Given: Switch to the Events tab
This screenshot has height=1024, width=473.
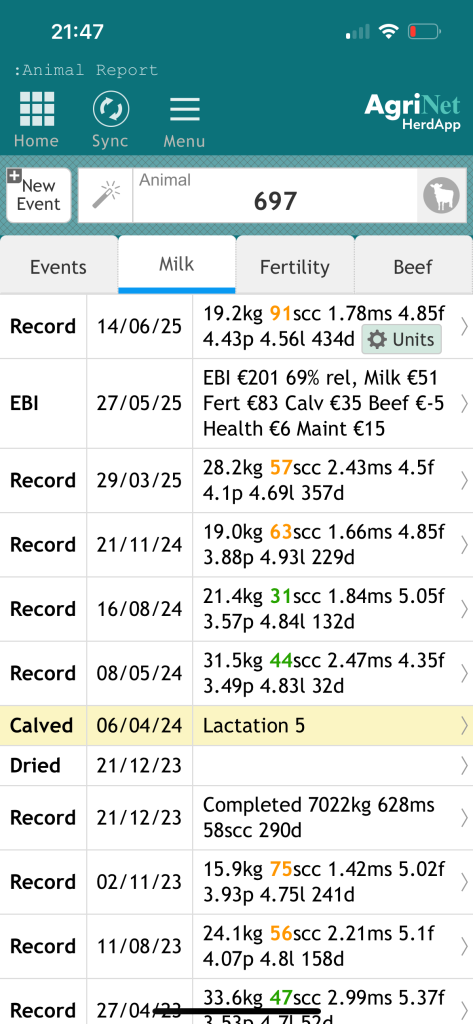Looking at the screenshot, I should click(59, 265).
